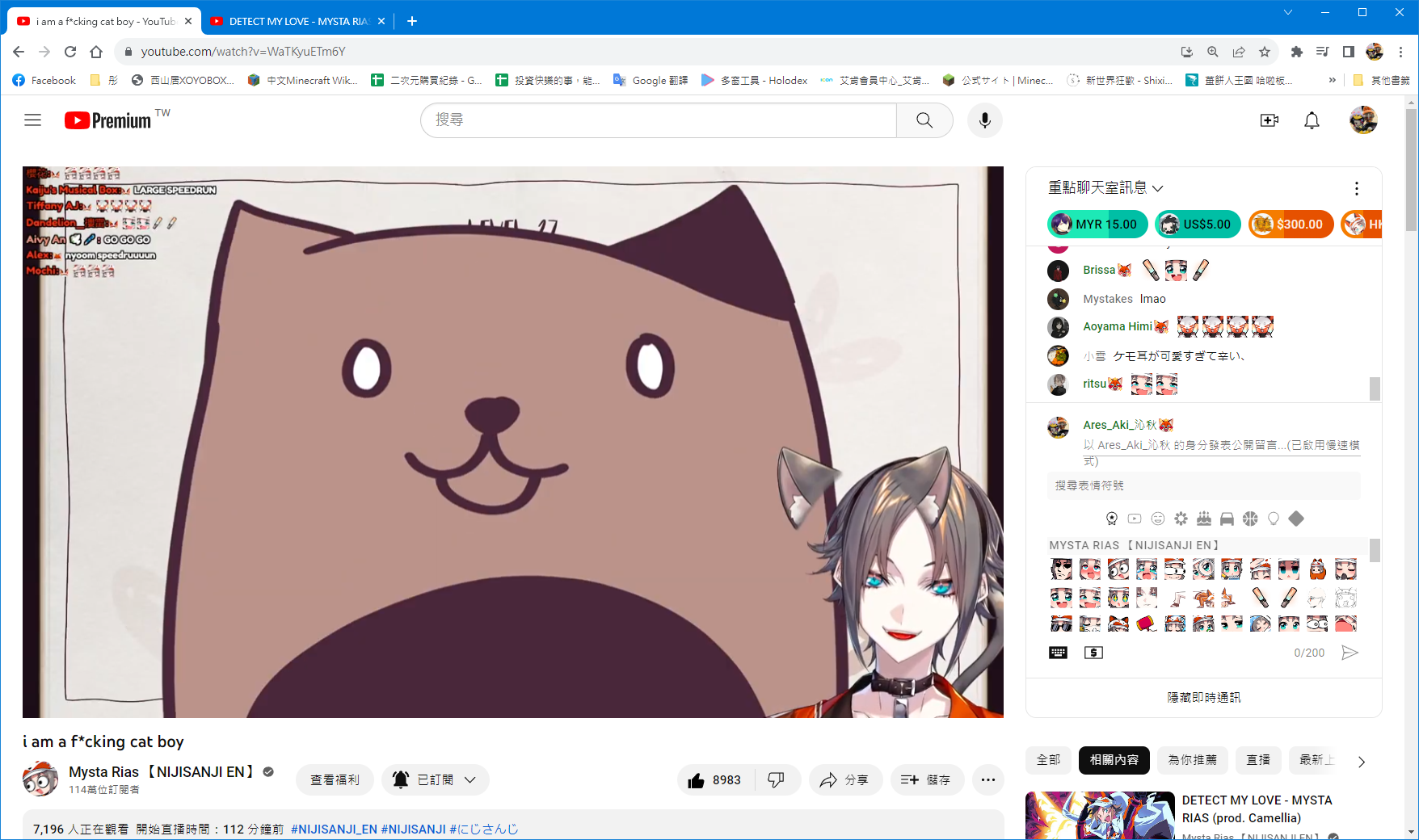Like the video with thumbs up
Image resolution: width=1419 pixels, height=840 pixels.
715,780
